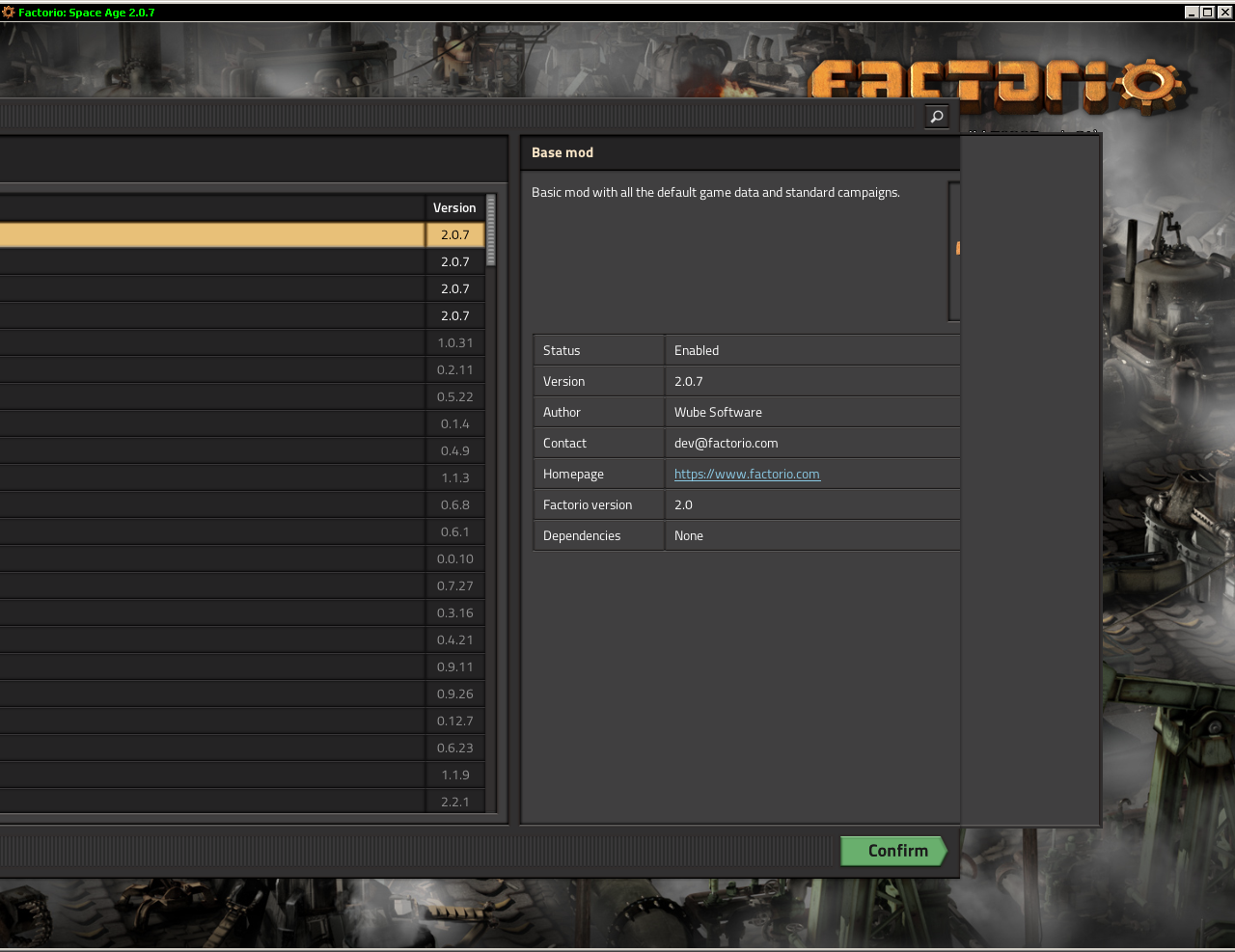Click the Base mod panel title
Image resolution: width=1235 pixels, height=952 pixels.
[x=563, y=152]
